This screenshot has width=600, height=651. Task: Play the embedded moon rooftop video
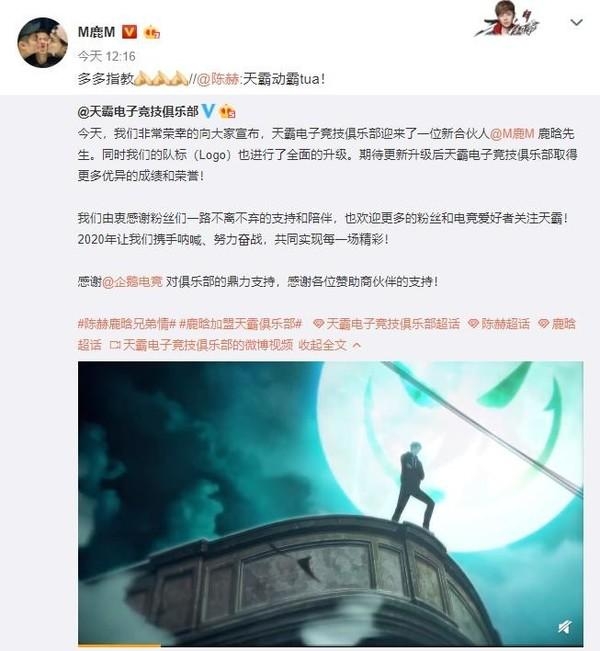point(331,503)
